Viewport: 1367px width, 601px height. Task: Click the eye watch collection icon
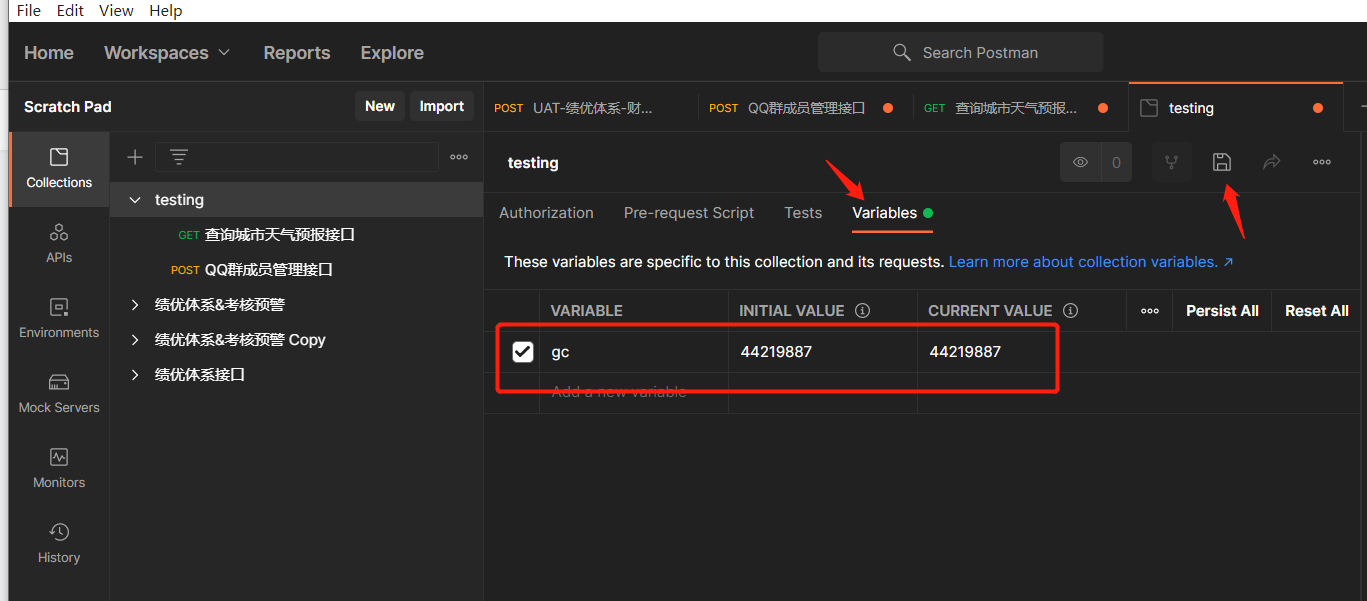pos(1080,162)
